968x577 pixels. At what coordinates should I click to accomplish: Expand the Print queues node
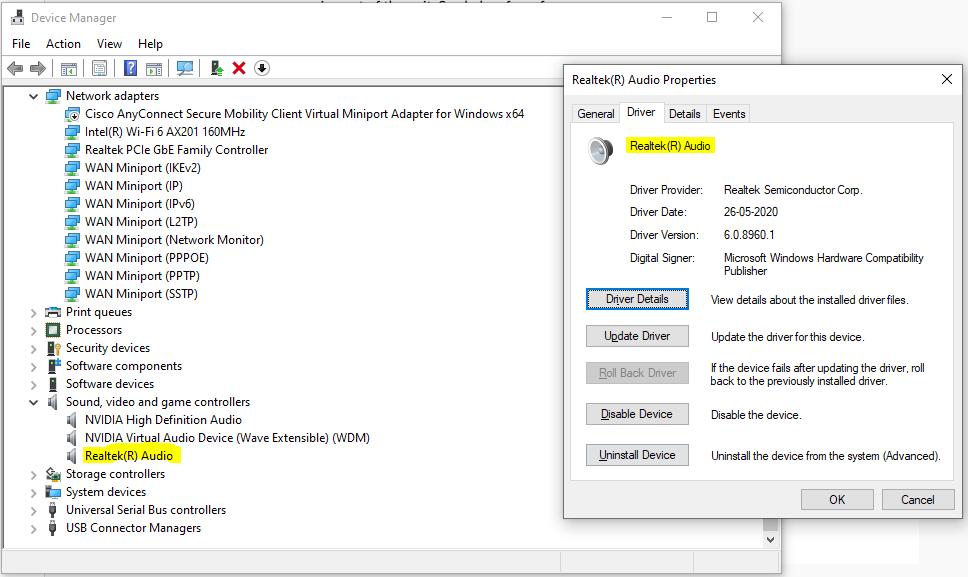(x=33, y=313)
